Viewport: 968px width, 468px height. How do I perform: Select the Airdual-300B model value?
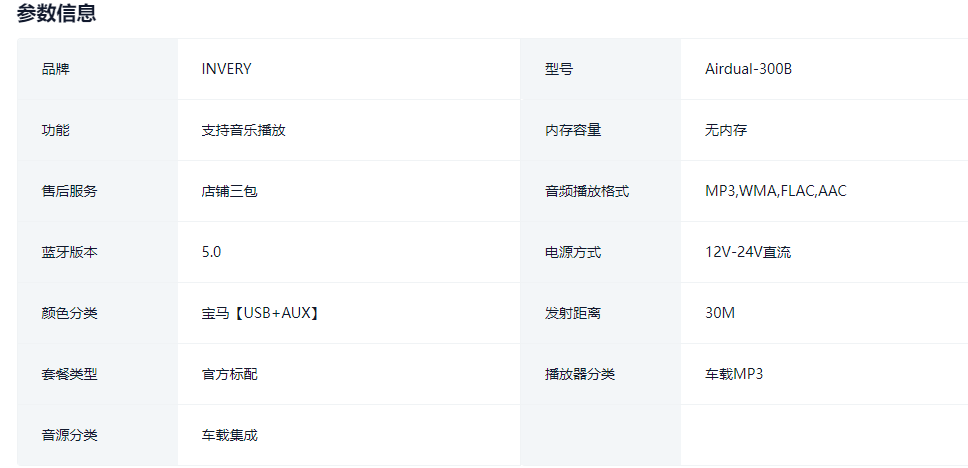click(749, 69)
